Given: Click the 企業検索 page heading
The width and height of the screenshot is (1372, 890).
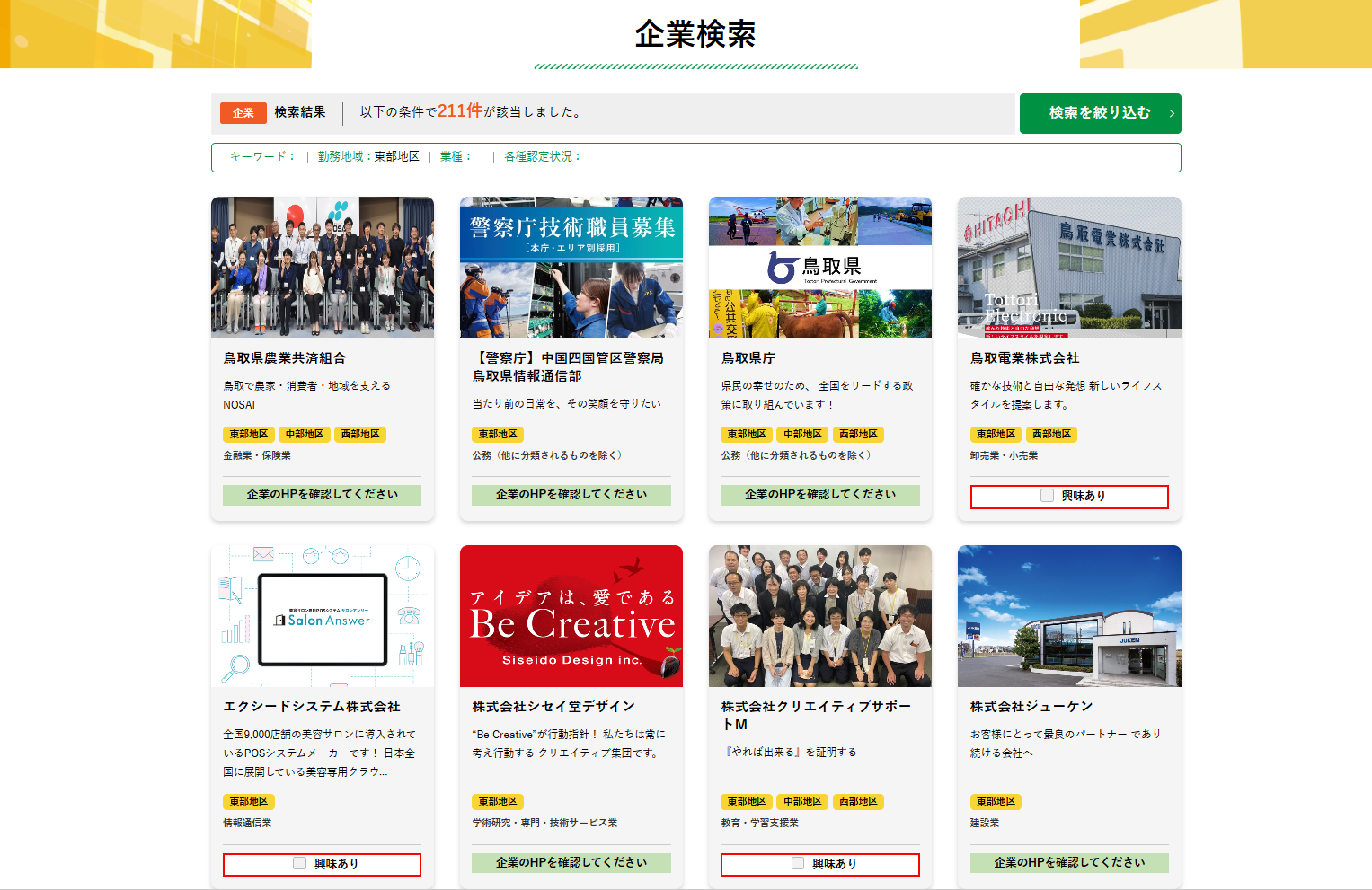Looking at the screenshot, I should pos(695,34).
